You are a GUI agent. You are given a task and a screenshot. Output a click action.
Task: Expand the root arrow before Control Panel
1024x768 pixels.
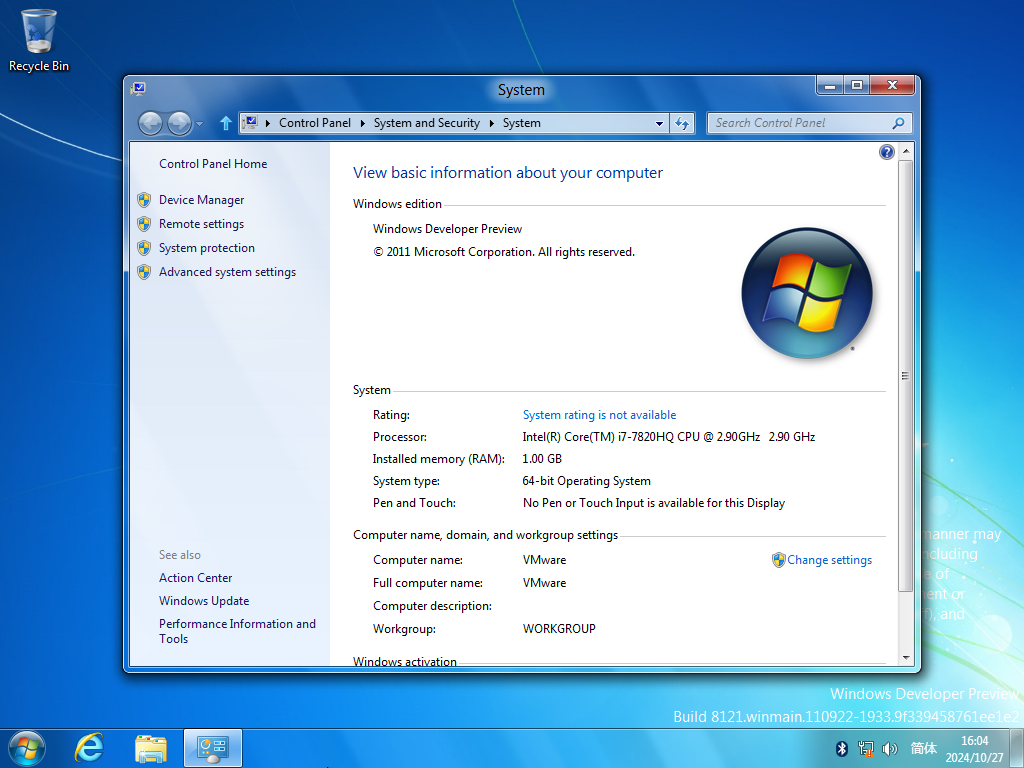(x=268, y=123)
